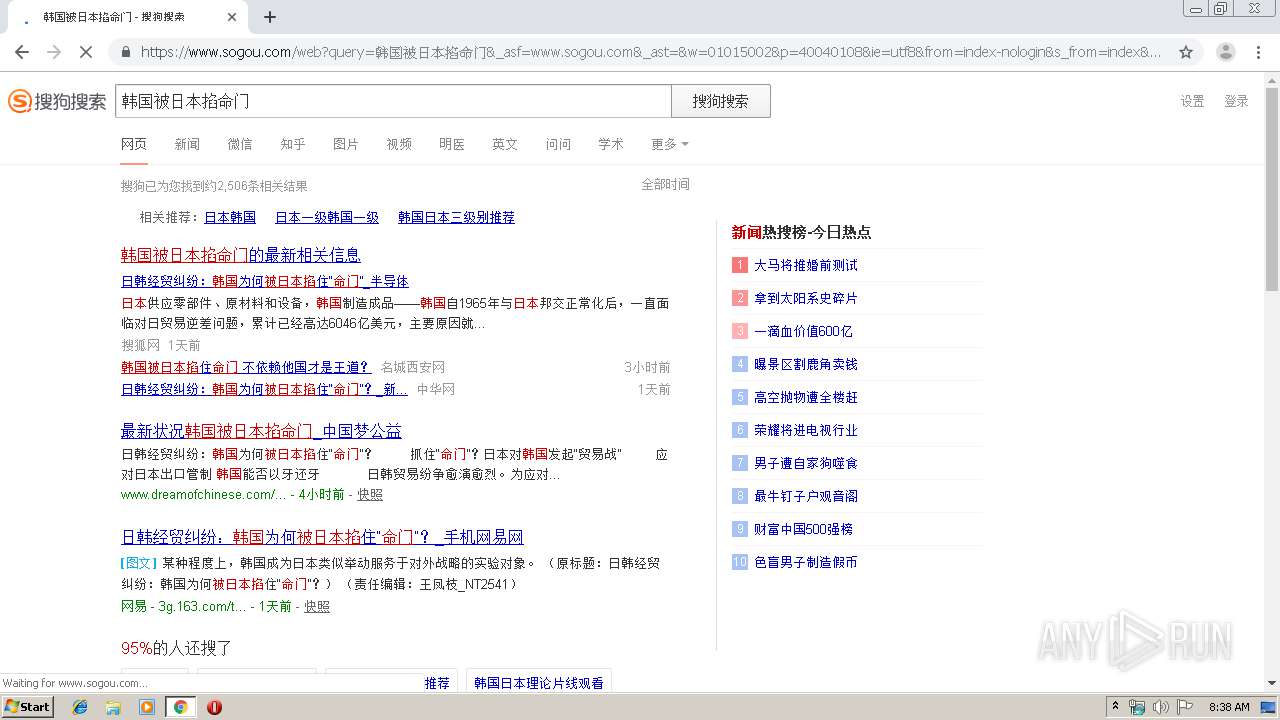Screen dimensions: 1280x720
Task: Open Windows Start menu
Action: coord(28,706)
